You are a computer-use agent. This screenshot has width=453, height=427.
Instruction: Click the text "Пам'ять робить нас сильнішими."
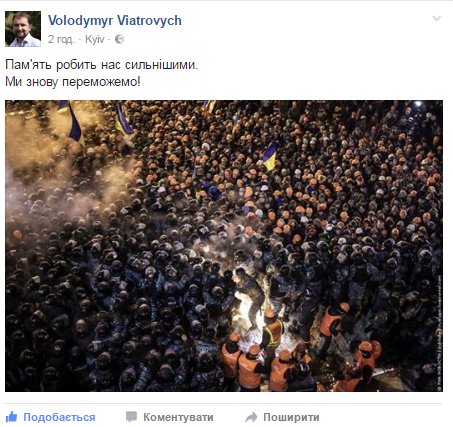pyautogui.click(x=102, y=65)
